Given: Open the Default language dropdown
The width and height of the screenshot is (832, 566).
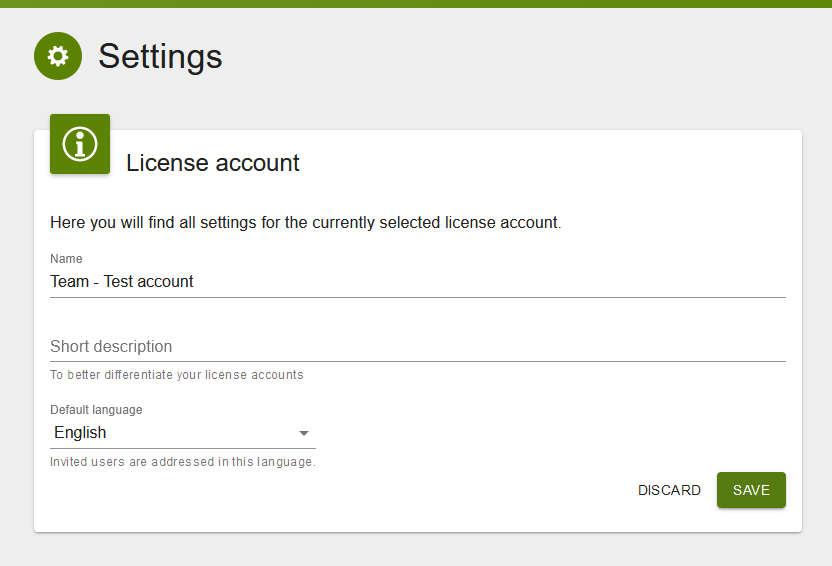Looking at the screenshot, I should click(183, 433).
